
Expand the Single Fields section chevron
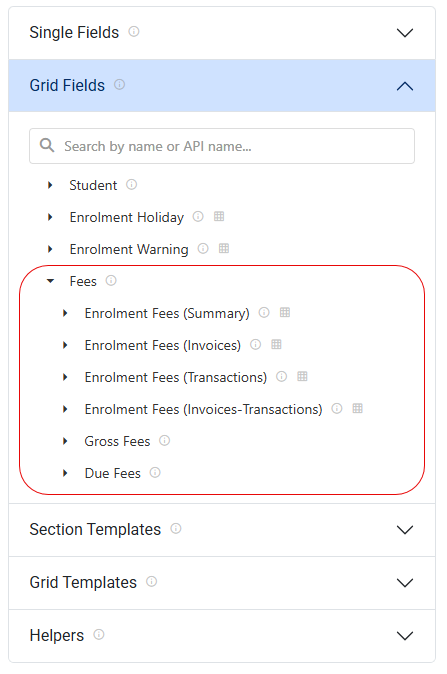click(405, 33)
